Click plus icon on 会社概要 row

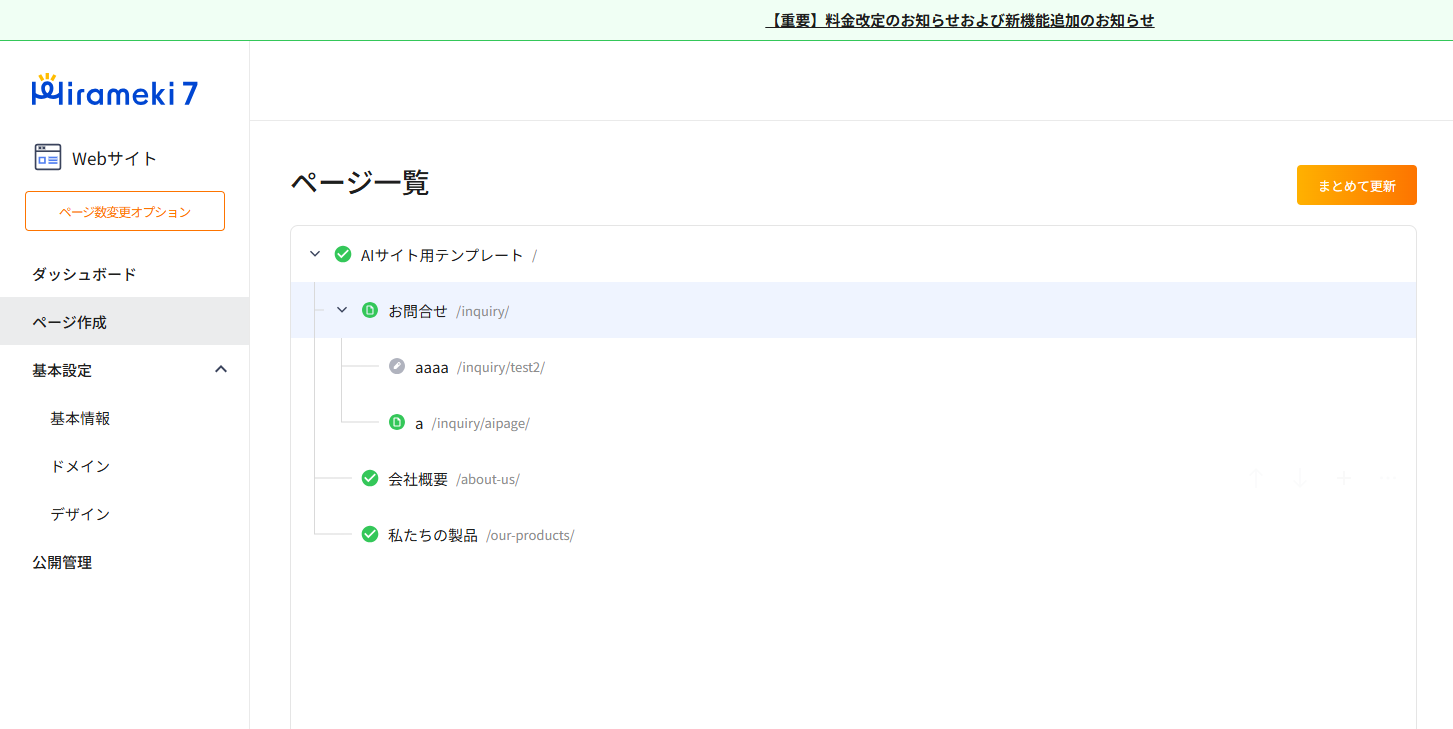[1344, 479]
